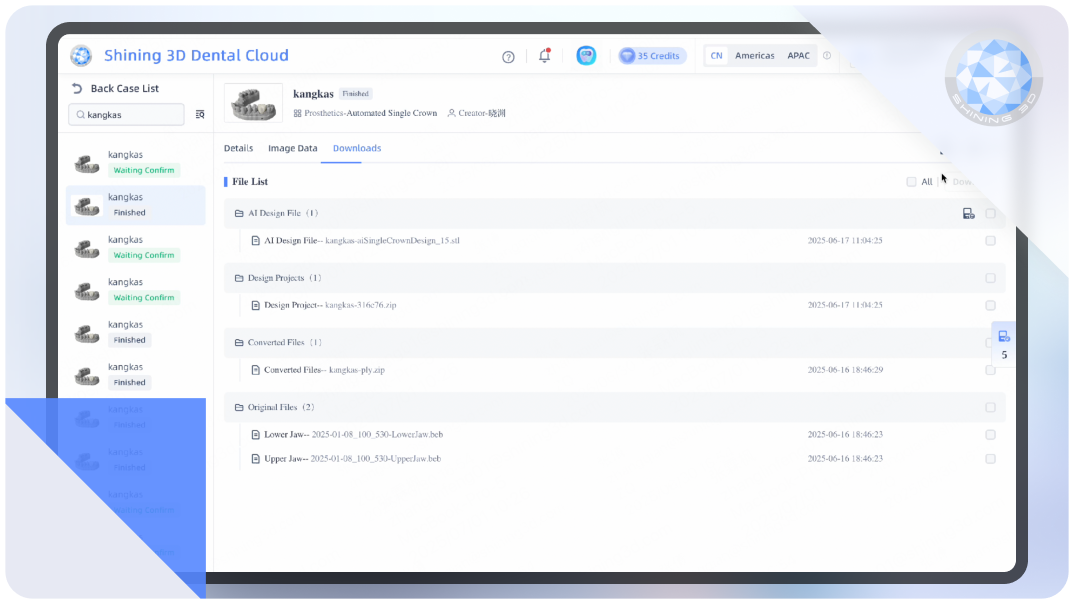Select the Design Project zip file checkbox
The height and width of the screenshot is (604, 1074).
click(990, 305)
